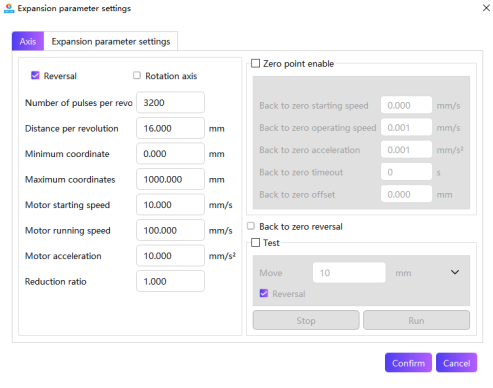Click the Reduction ratio label
The width and height of the screenshot is (493, 388).
click(x=55, y=282)
